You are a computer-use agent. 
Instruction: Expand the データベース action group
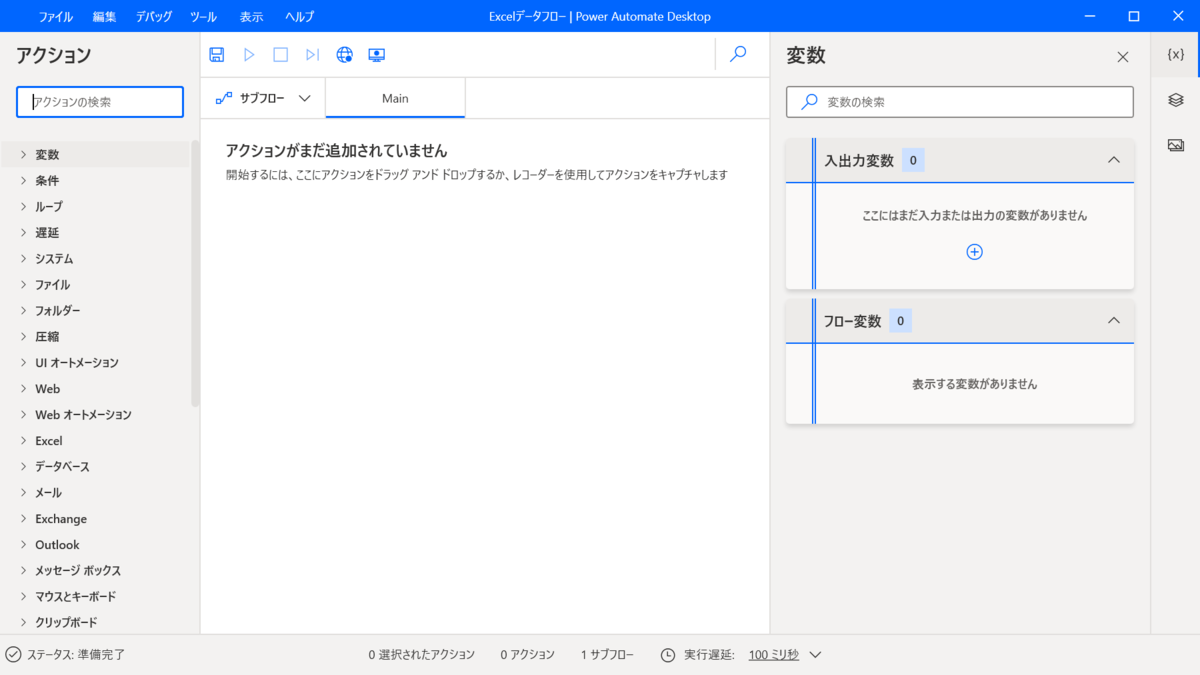[x=24, y=467]
